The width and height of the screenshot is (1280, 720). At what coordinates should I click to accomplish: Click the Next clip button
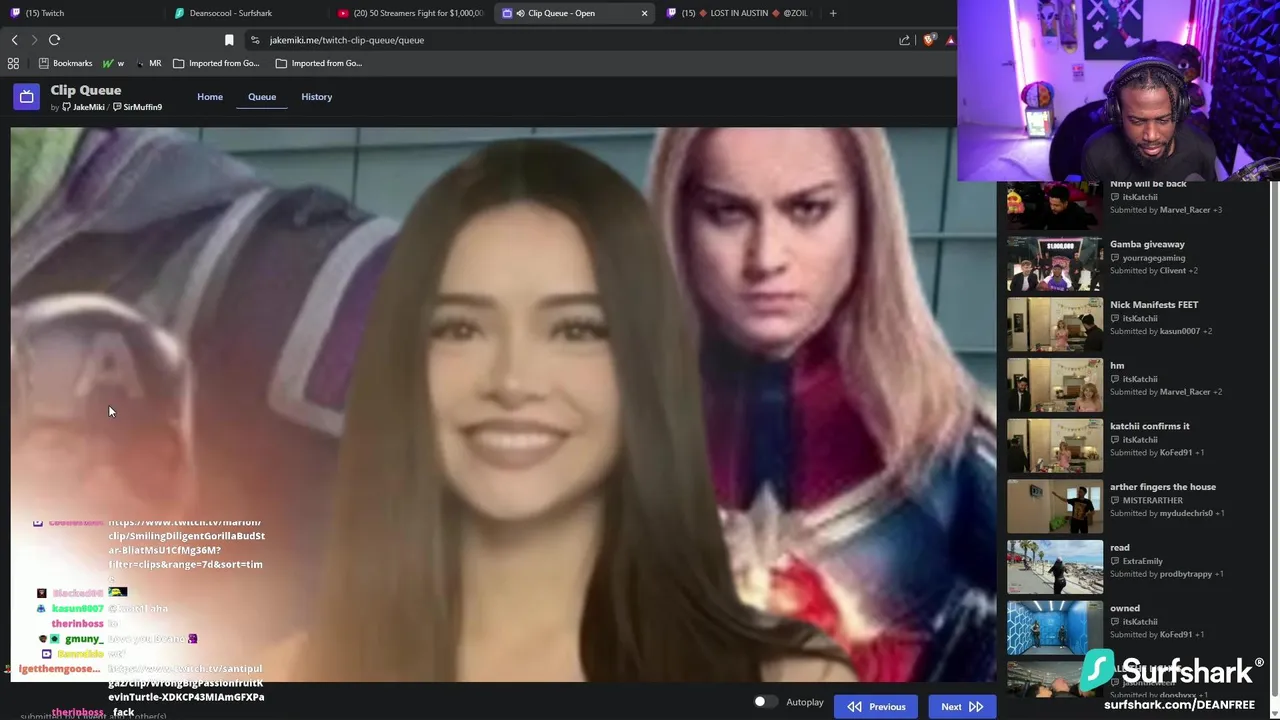click(962, 707)
